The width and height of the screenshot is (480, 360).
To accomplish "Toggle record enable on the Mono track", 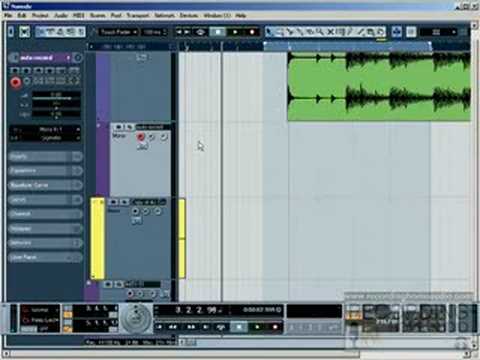I will click(141, 137).
